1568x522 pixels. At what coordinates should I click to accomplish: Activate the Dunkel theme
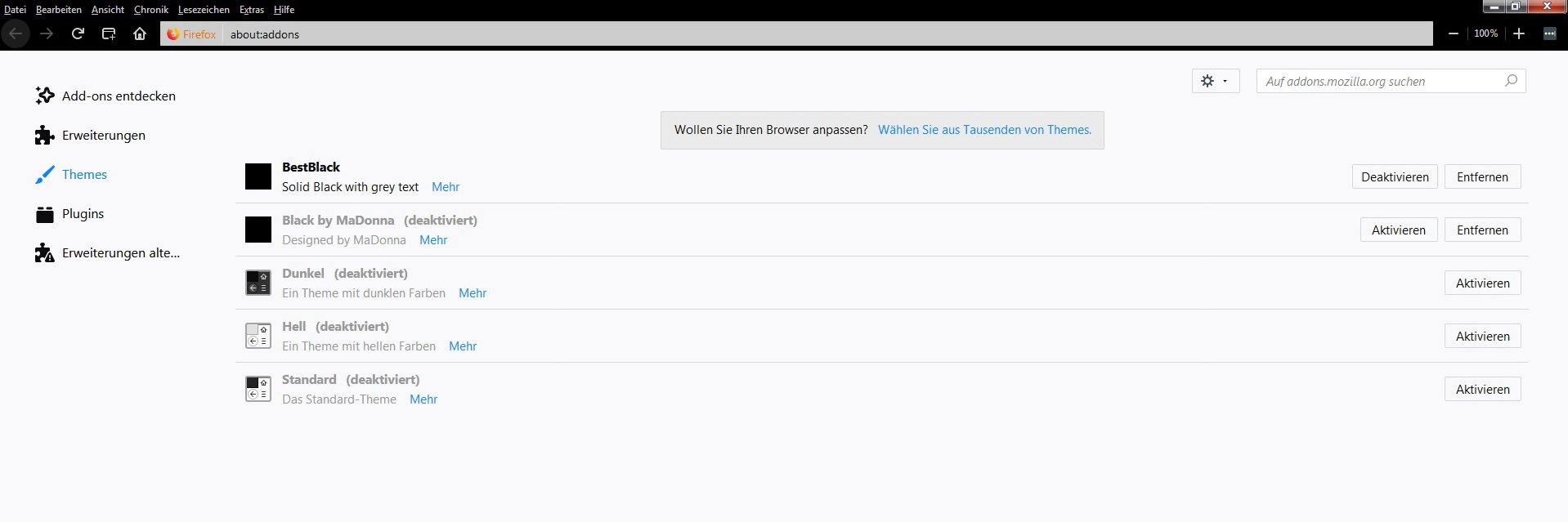pos(1482,283)
